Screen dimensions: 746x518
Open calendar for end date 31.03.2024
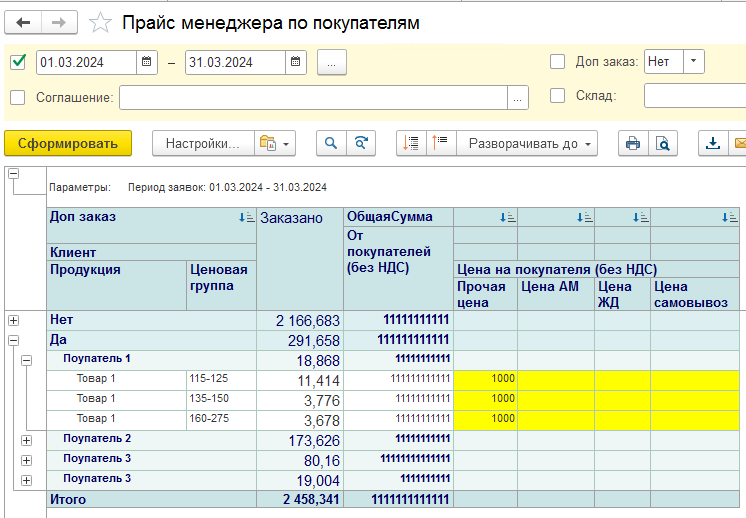tap(295, 62)
